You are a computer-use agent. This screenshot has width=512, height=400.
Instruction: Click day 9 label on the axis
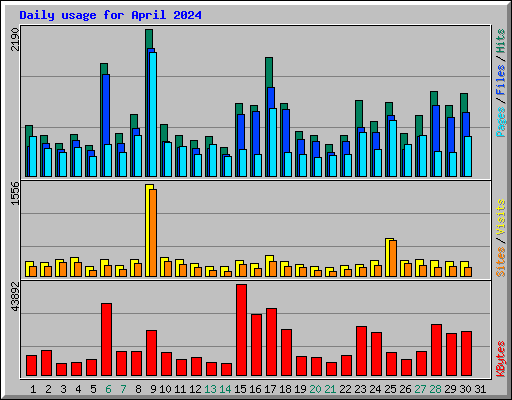153,389
